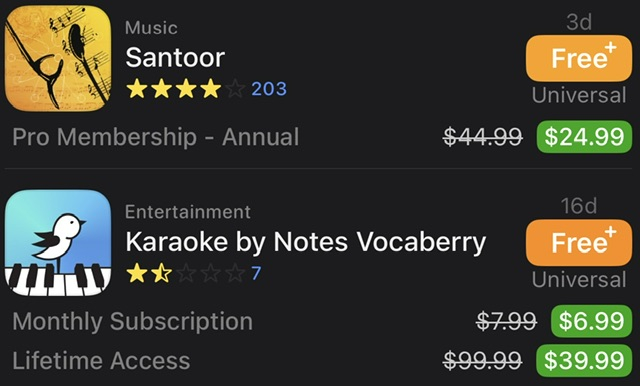View Santoor's four-star rating
The width and height of the screenshot is (640, 386).
(185, 89)
